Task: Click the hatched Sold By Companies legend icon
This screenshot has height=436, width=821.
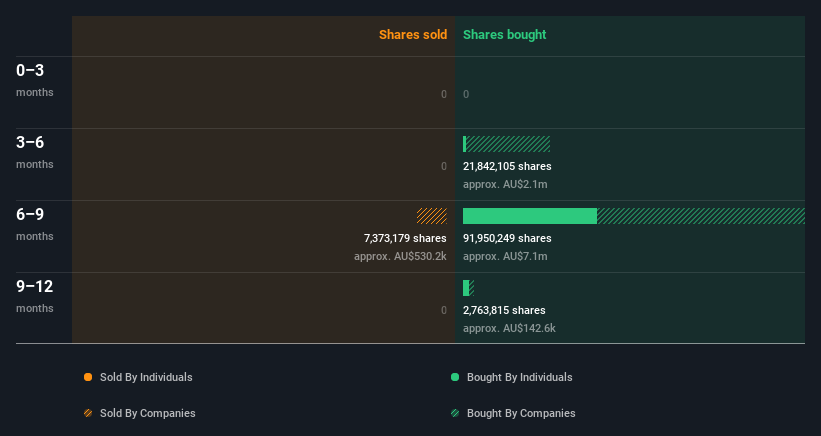Action: (x=88, y=413)
